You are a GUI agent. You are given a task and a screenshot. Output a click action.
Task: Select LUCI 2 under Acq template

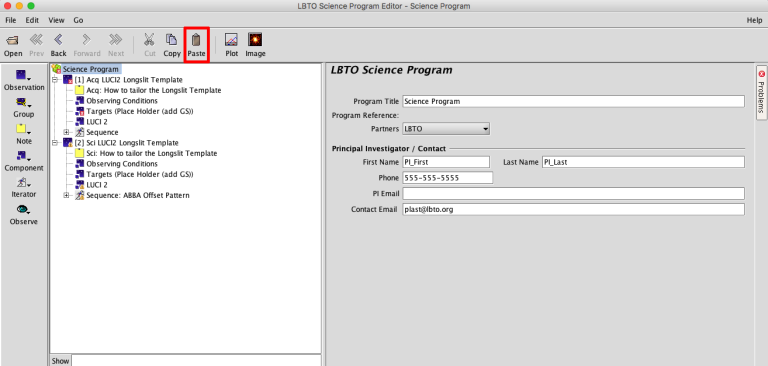pos(97,122)
